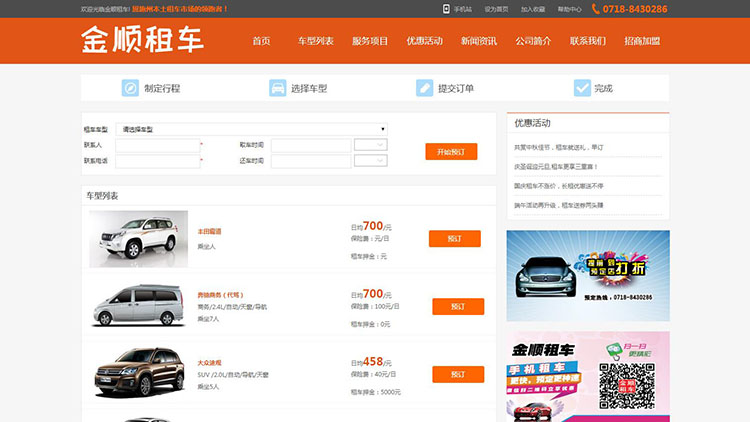Screen dimensions: 750x422
Task: Click the 制定行程 compass step icon
Action: pyautogui.click(x=130, y=88)
